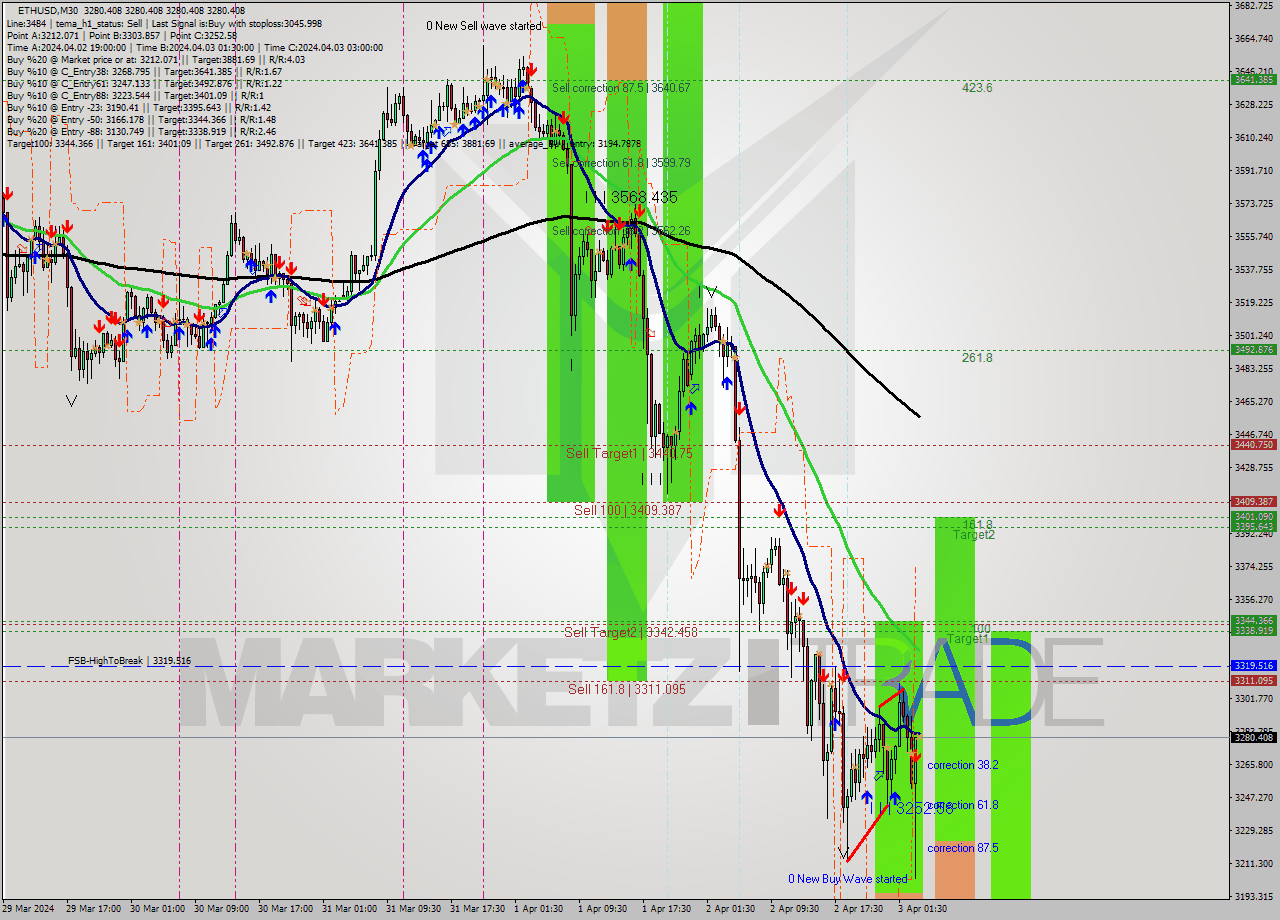Select the 'FSB-HighToBreak | 3319.516' line label
The image size is (1280, 920).
(x=129, y=661)
